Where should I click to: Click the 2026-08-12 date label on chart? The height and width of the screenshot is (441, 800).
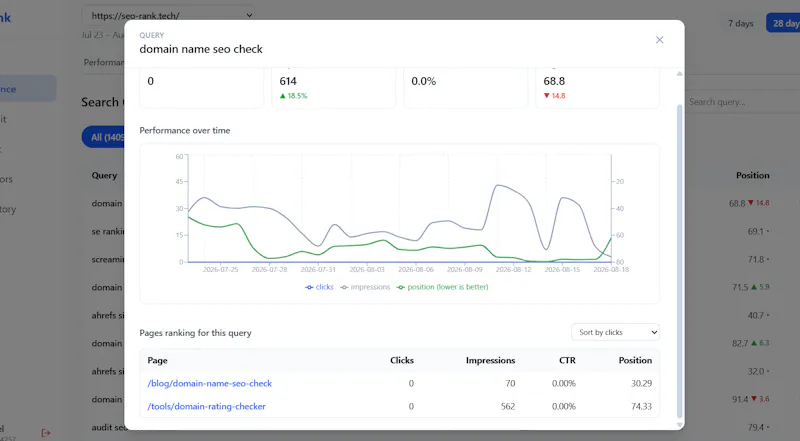click(513, 270)
